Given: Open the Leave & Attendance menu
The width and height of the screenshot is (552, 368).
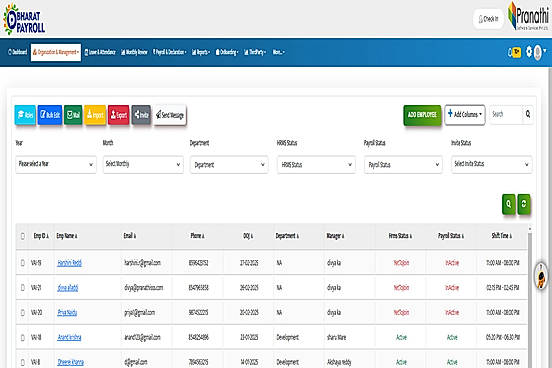Looking at the screenshot, I should [x=100, y=52].
